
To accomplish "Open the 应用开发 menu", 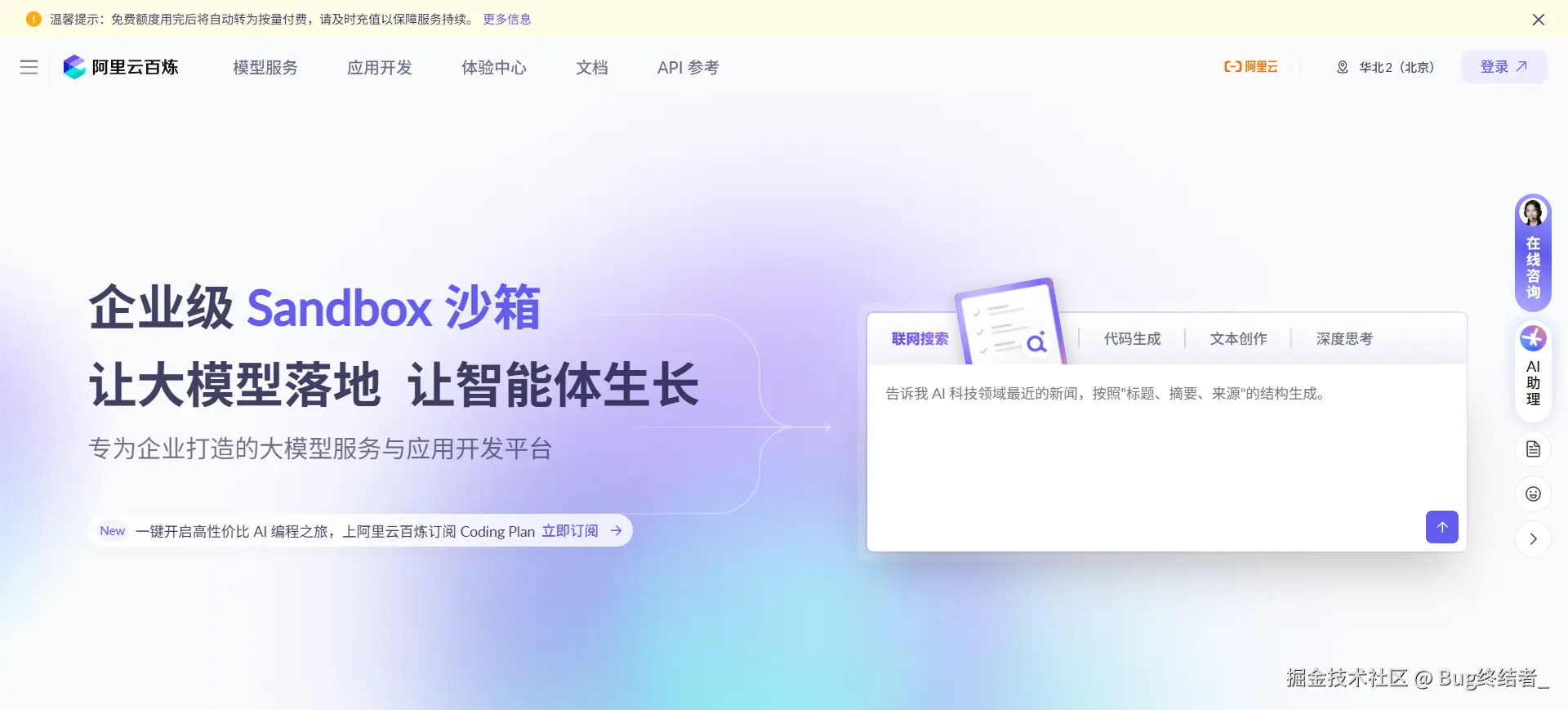I will 380,67.
